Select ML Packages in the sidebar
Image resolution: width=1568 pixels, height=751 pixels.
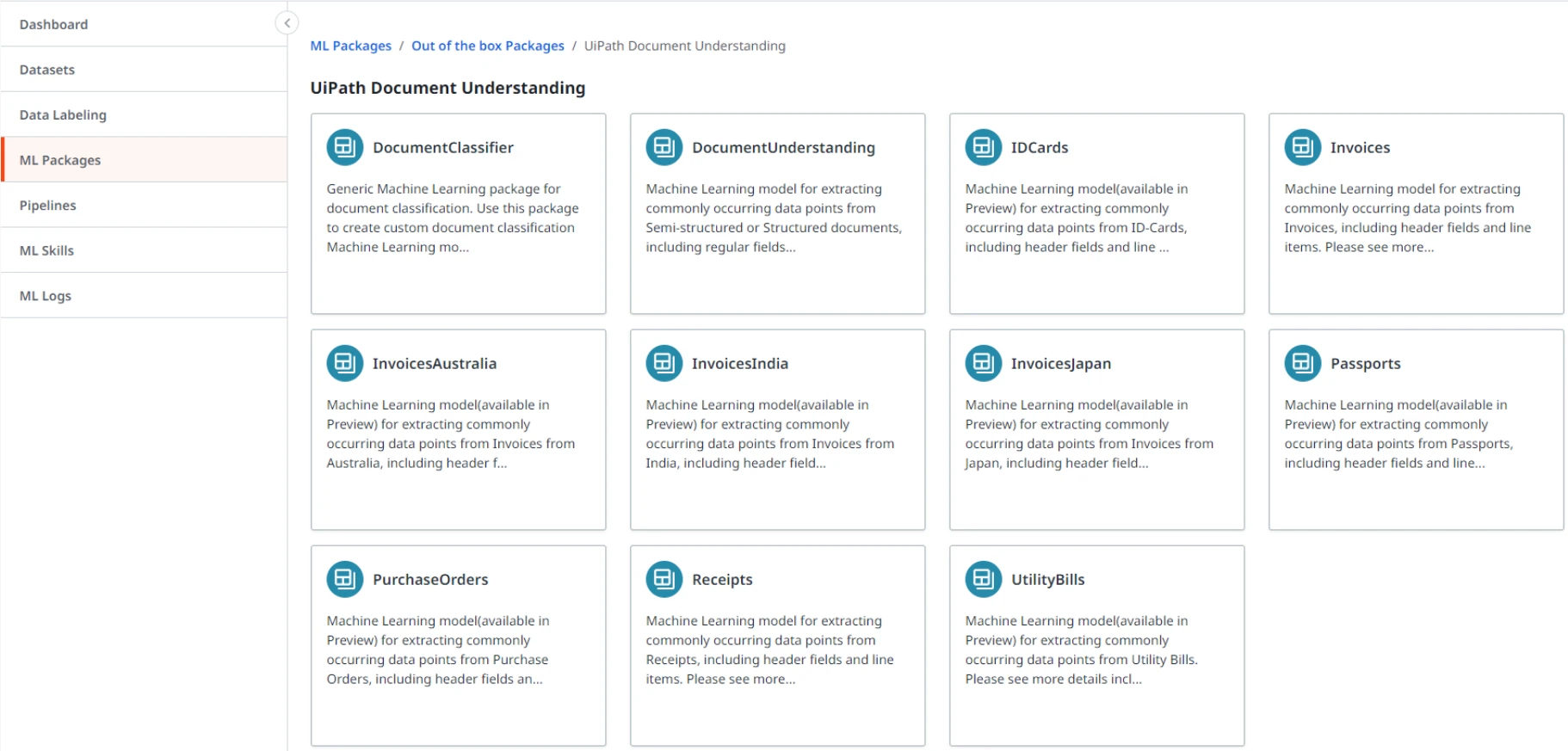(x=144, y=160)
